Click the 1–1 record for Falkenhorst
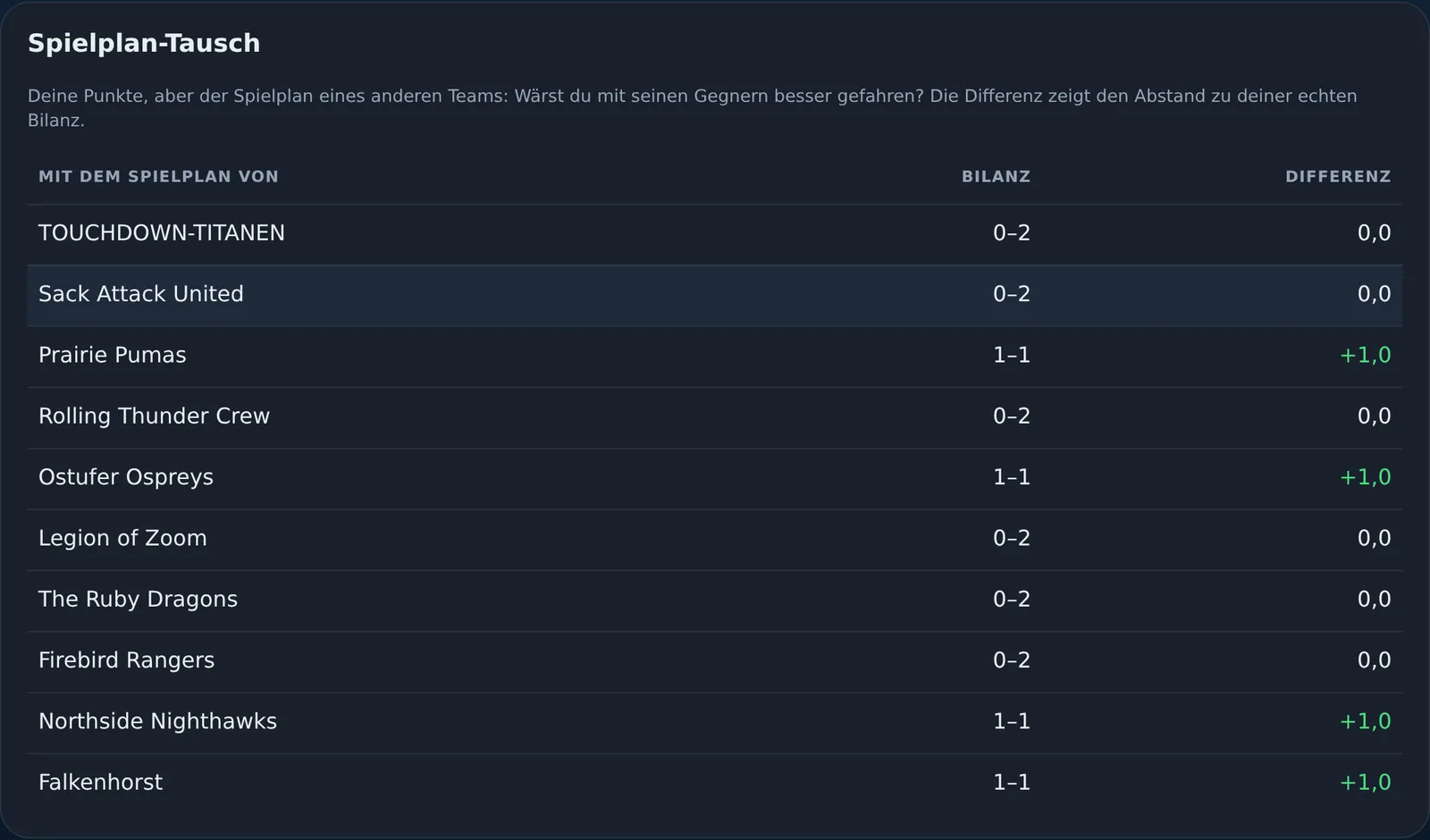 1012,783
